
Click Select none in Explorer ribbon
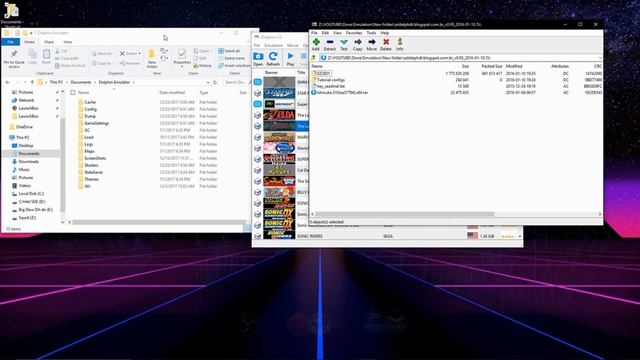(231, 58)
